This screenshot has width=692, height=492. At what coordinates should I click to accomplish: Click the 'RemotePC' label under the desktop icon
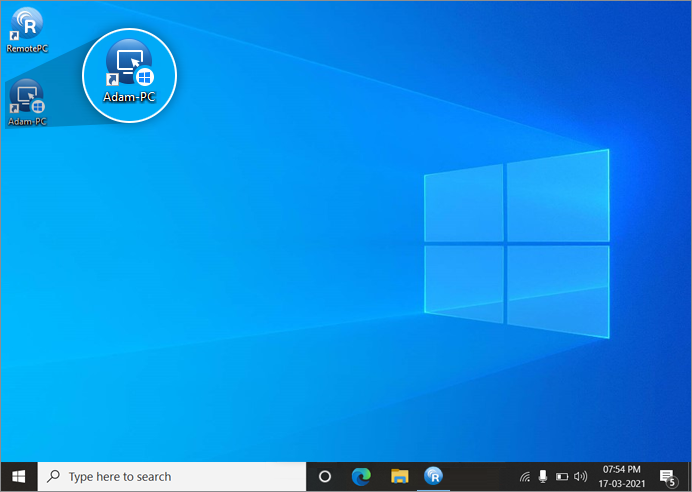tap(27, 48)
